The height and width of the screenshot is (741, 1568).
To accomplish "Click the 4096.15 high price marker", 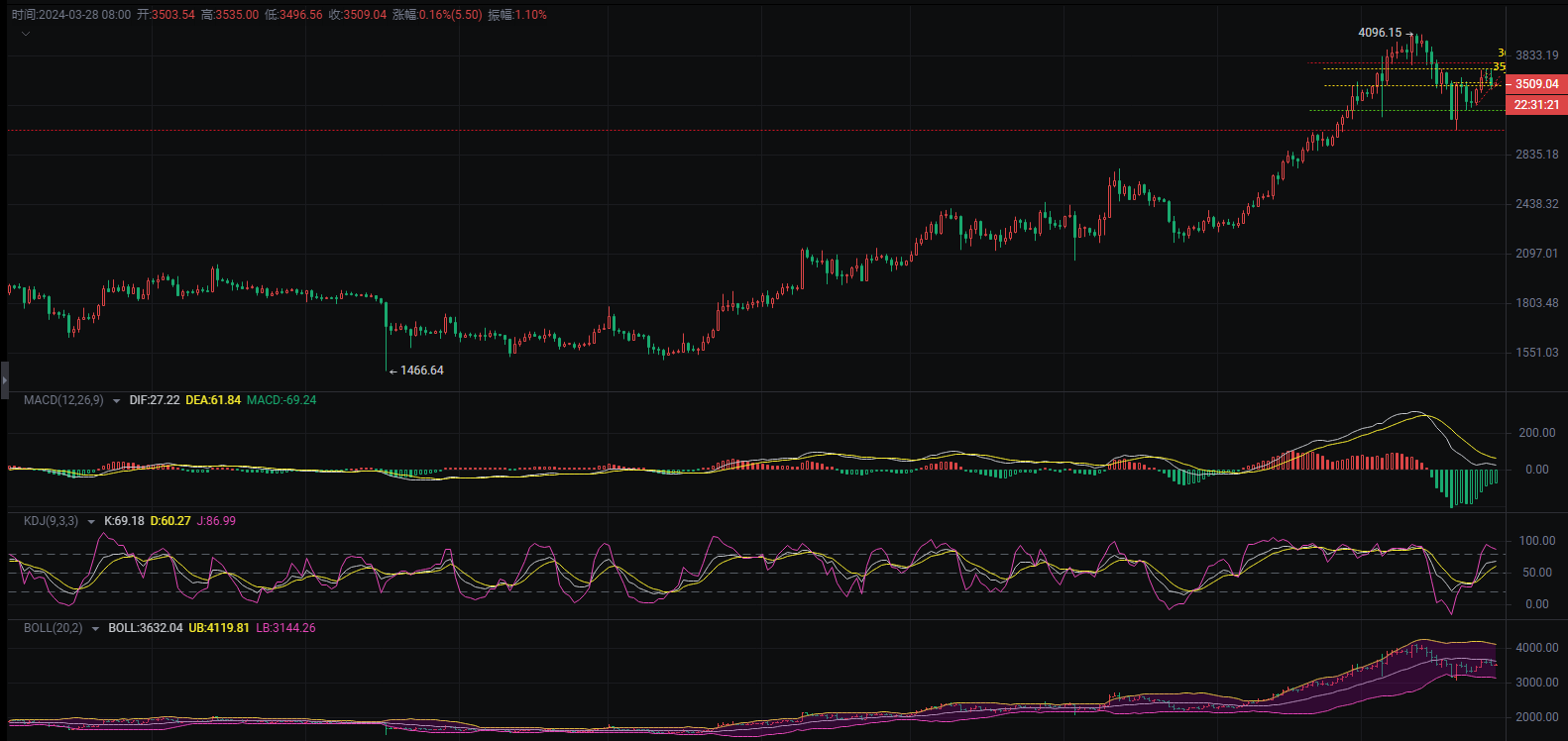I will (1380, 33).
